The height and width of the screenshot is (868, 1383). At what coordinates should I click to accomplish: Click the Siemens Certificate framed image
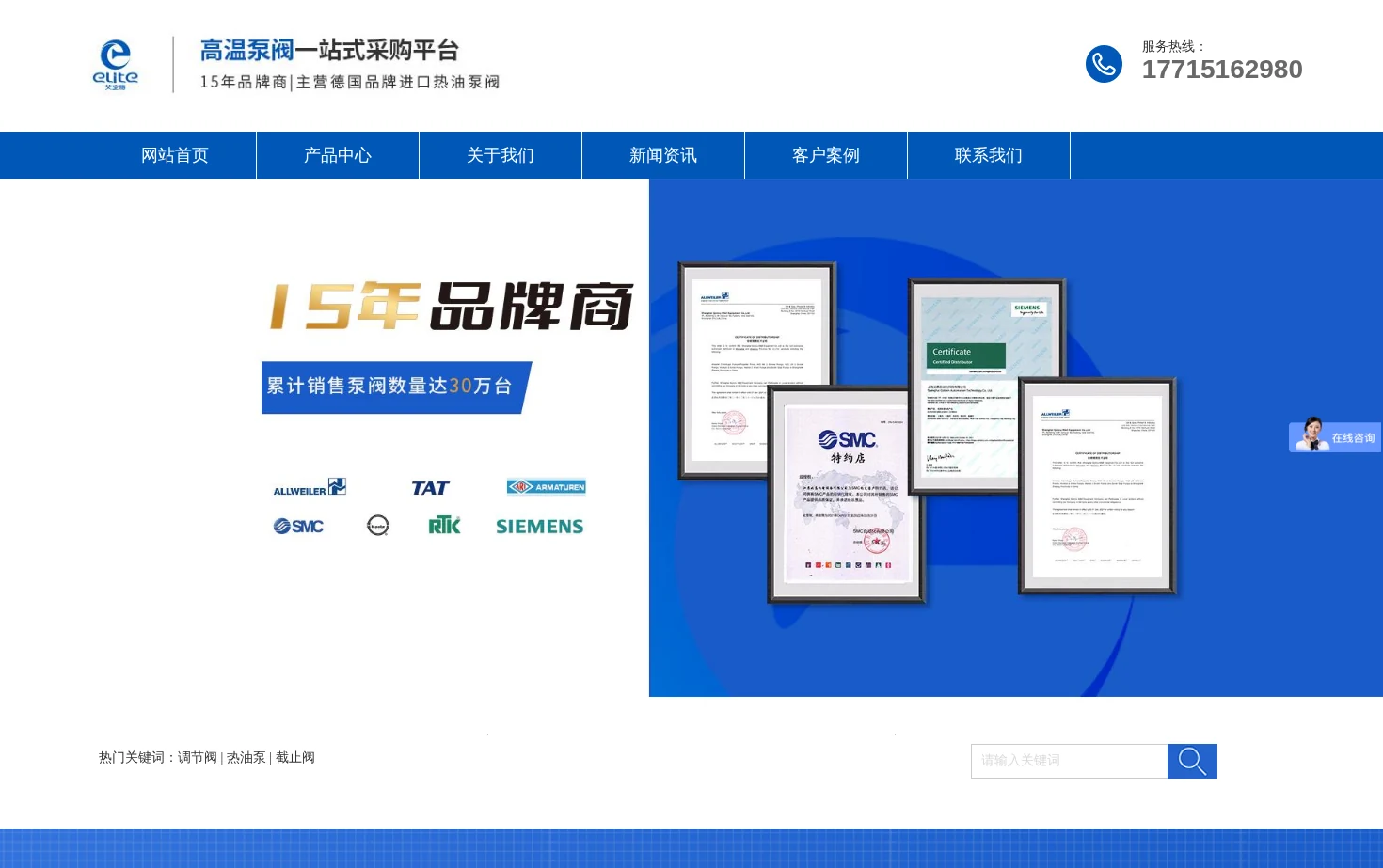pyautogui.click(x=988, y=387)
